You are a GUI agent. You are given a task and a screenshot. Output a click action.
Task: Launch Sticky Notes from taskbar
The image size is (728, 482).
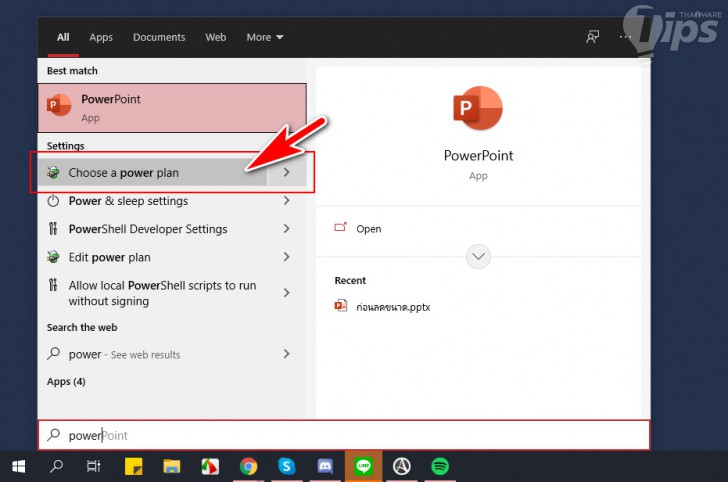[x=134, y=466]
